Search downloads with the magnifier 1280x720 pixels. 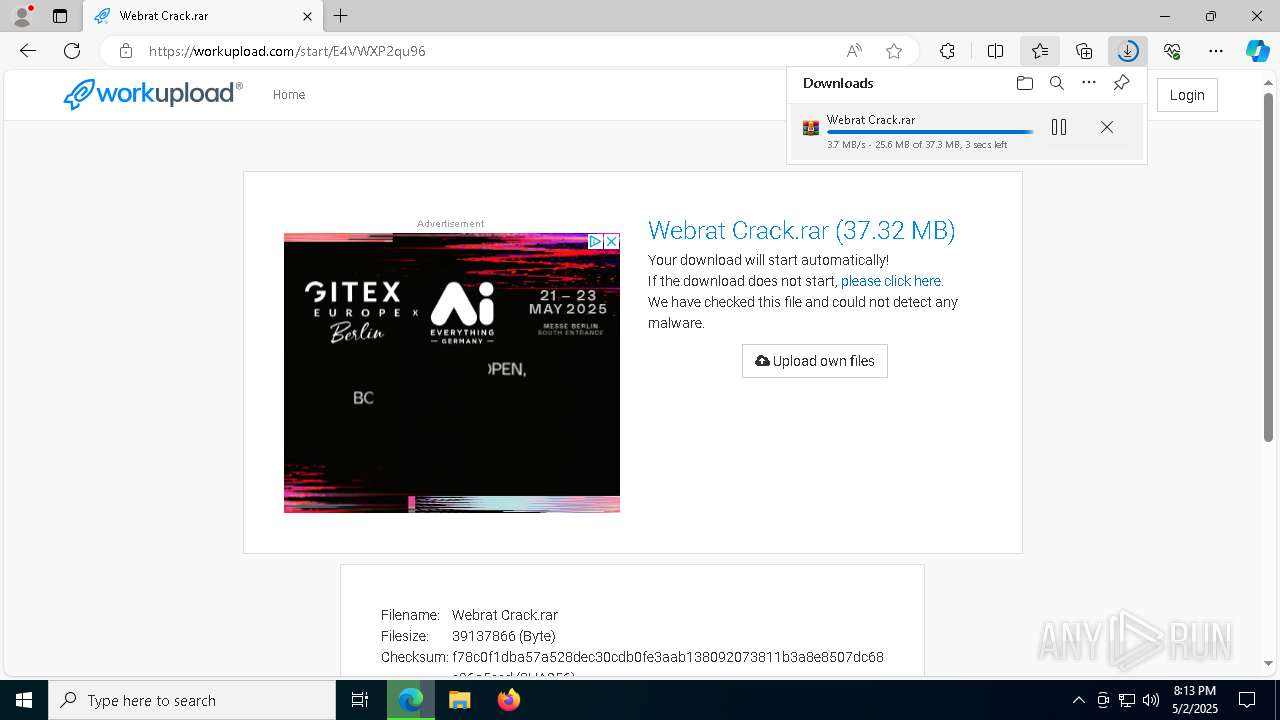point(1057,83)
